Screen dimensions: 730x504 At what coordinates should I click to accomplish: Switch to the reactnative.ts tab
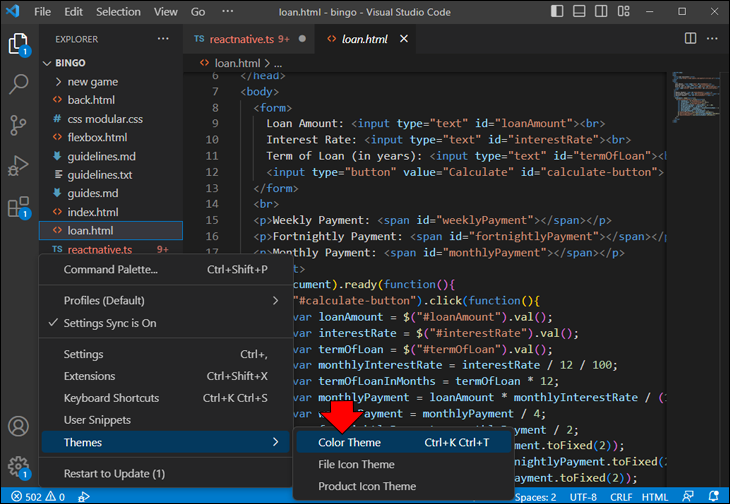[250, 39]
